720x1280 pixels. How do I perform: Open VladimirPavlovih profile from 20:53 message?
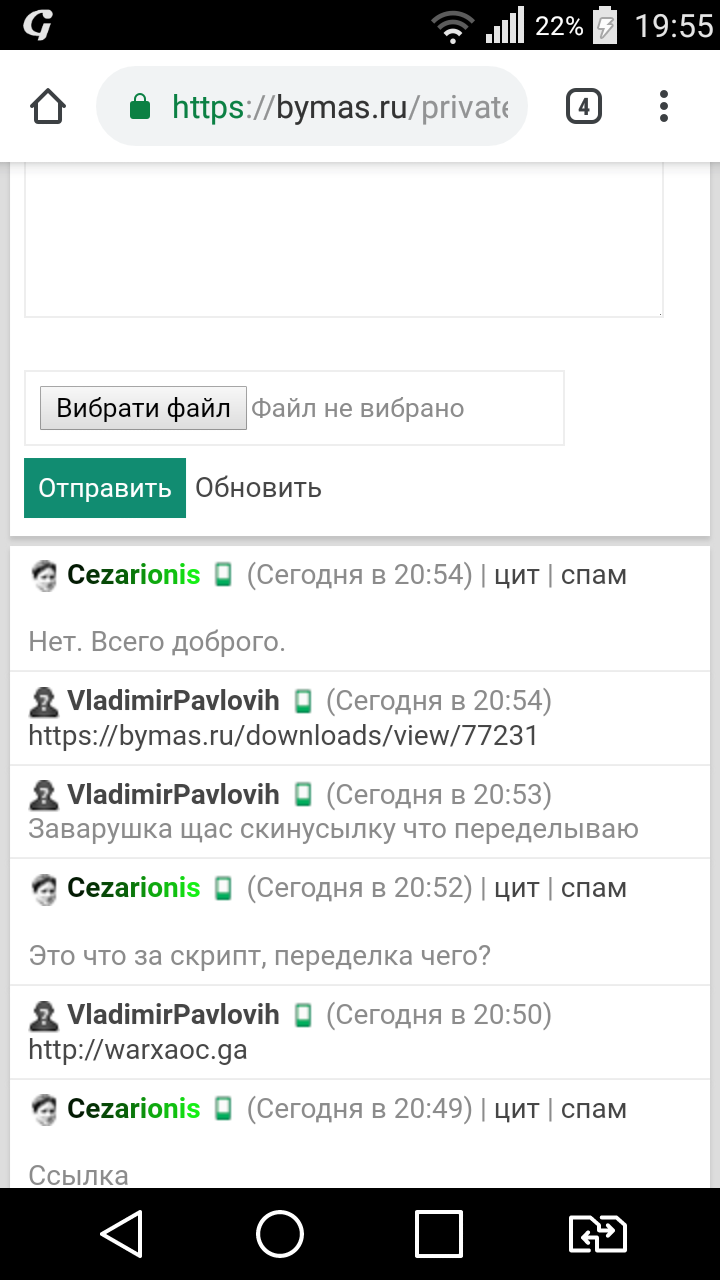tap(173, 795)
